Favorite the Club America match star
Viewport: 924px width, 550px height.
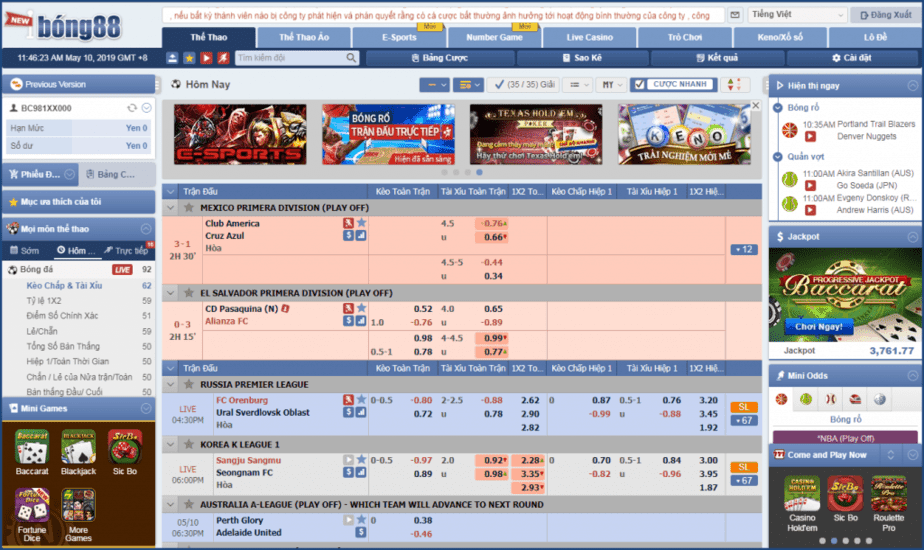click(361, 223)
